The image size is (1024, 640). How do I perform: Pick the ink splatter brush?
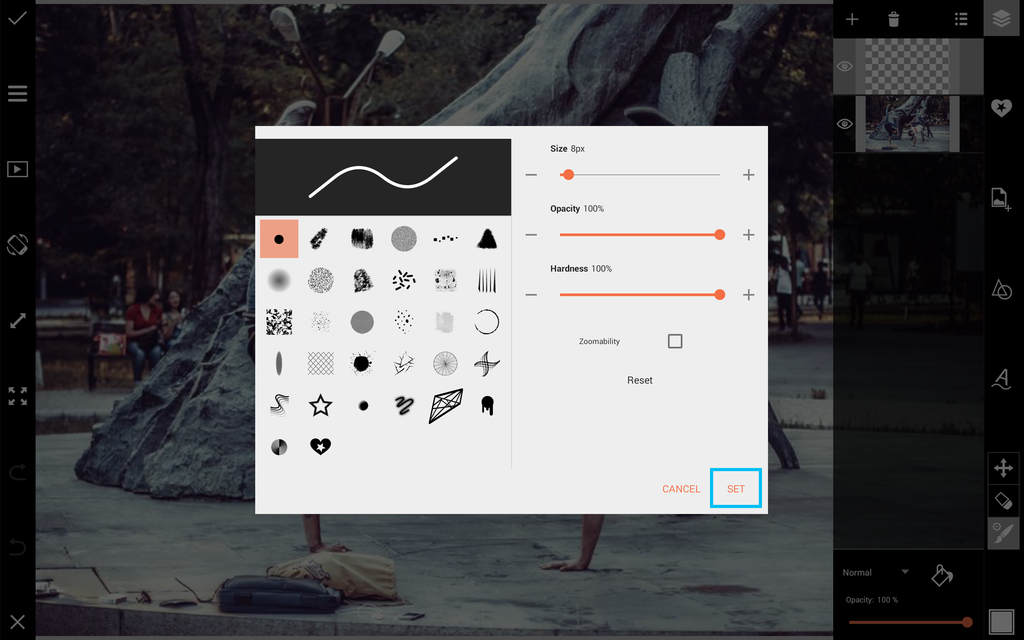coord(362,364)
